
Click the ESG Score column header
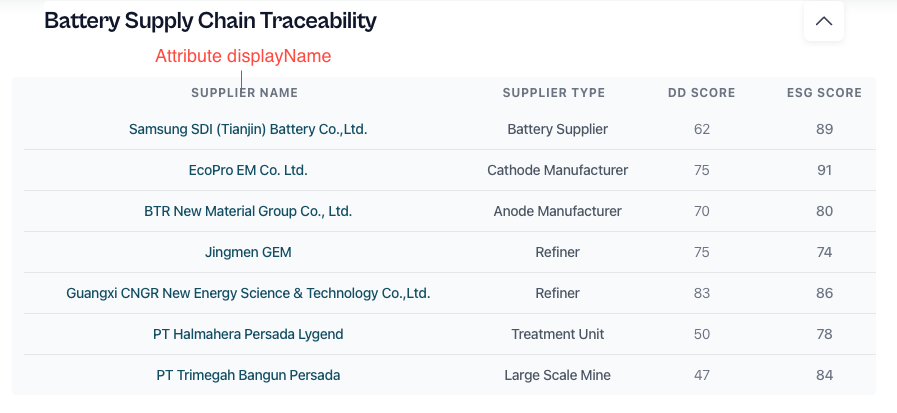click(824, 93)
